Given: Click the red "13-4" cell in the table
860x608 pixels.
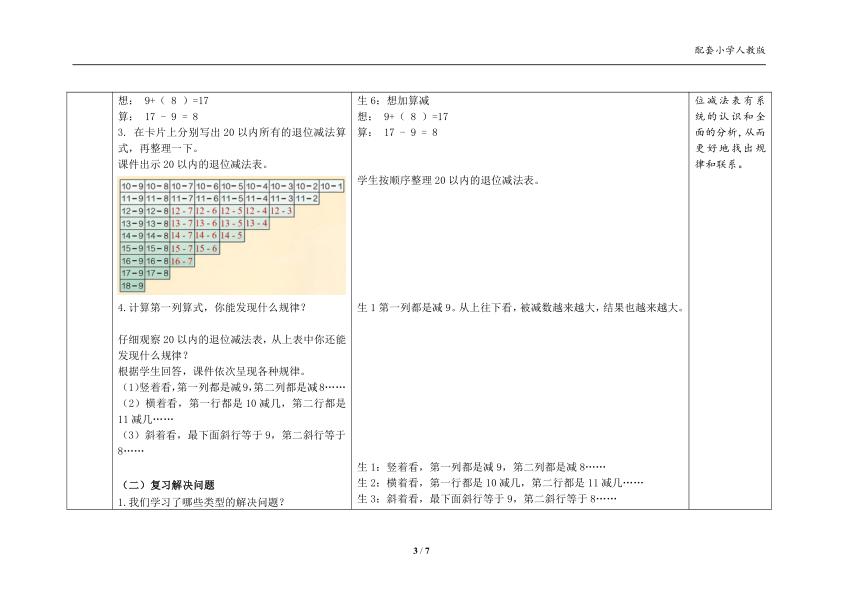Looking at the screenshot, I should click(x=257, y=224).
